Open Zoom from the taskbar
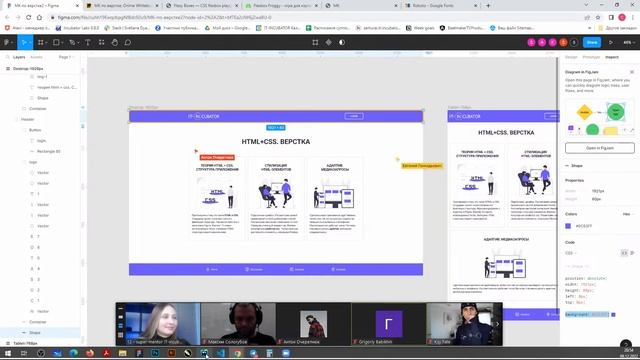640x360 pixels. click(286, 353)
